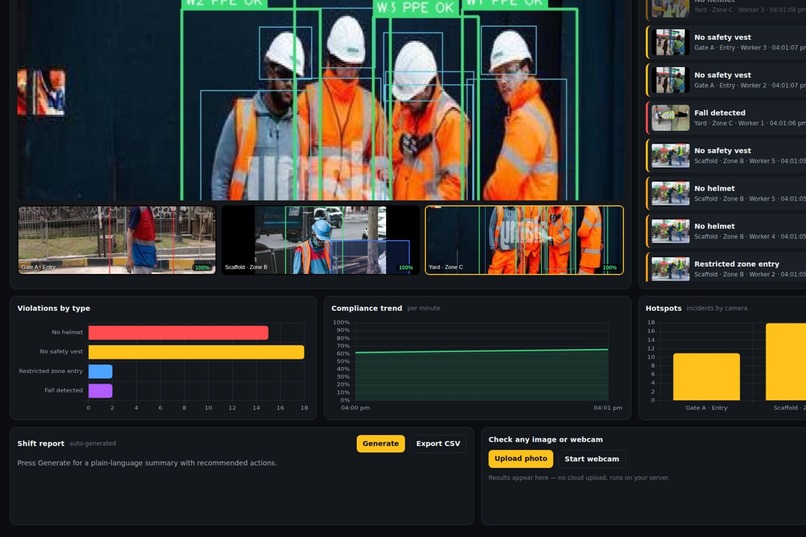
Task: View the Restricted zone entry alert snapshot thumbnail
Action: tap(670, 269)
